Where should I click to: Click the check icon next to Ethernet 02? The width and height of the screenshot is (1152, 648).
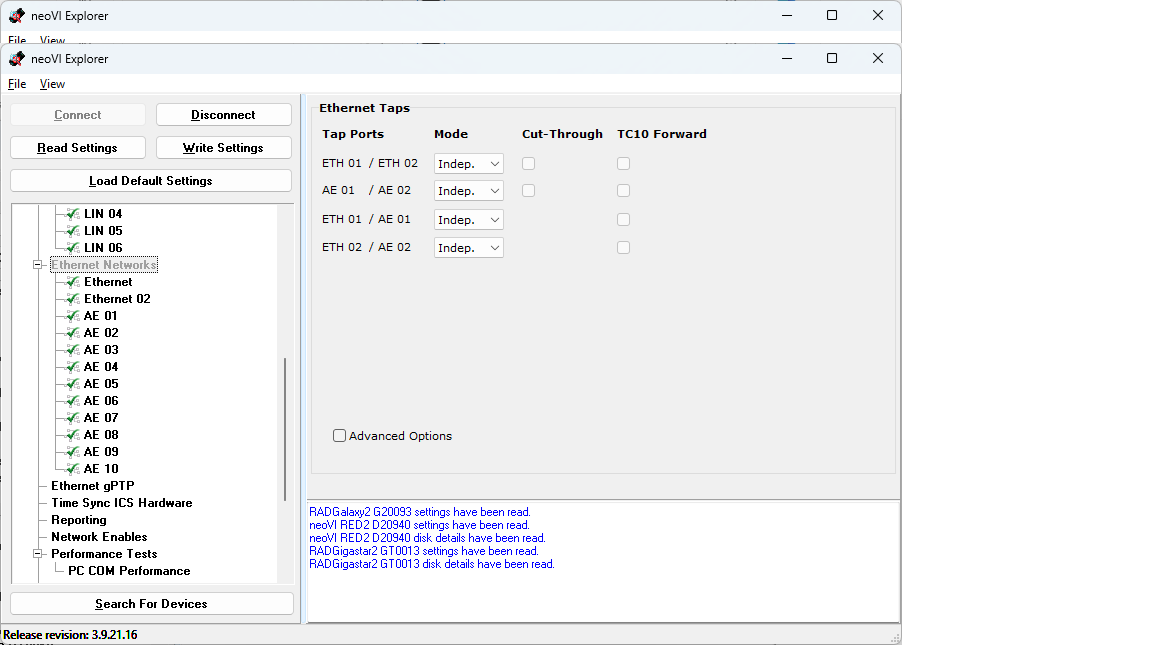pyautogui.click(x=72, y=299)
